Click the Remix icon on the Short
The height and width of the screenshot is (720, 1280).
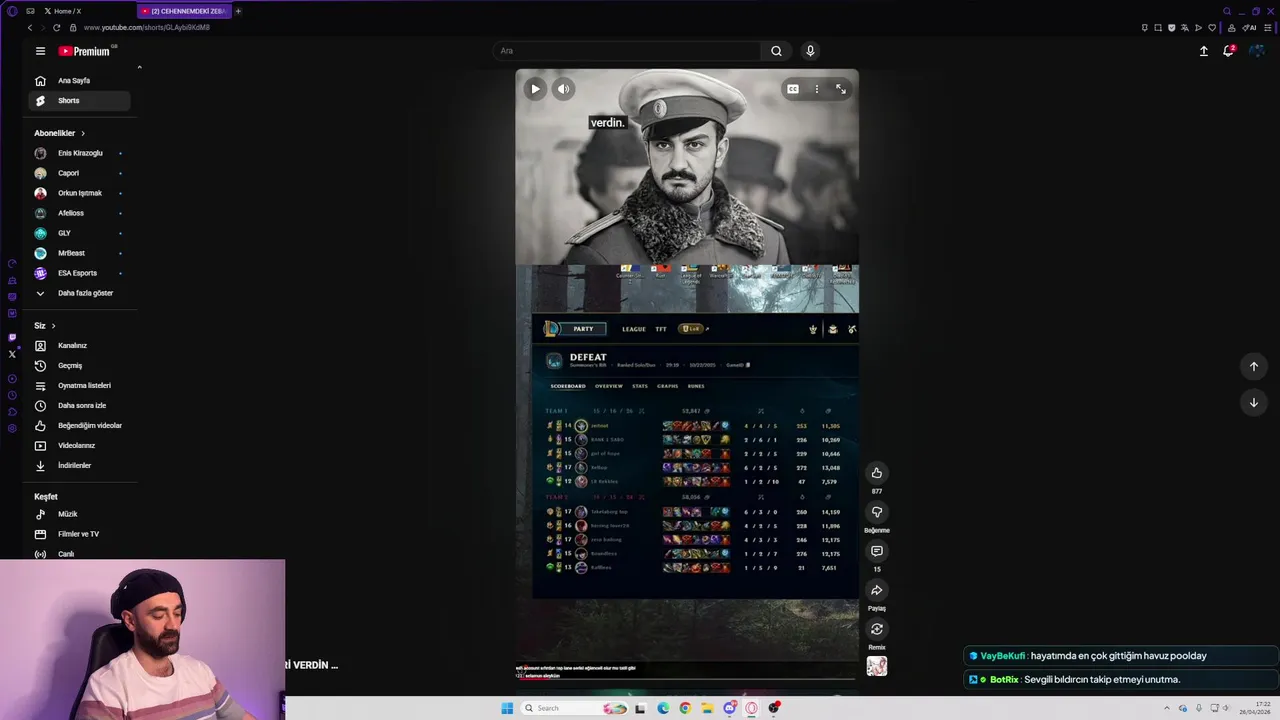point(877,629)
